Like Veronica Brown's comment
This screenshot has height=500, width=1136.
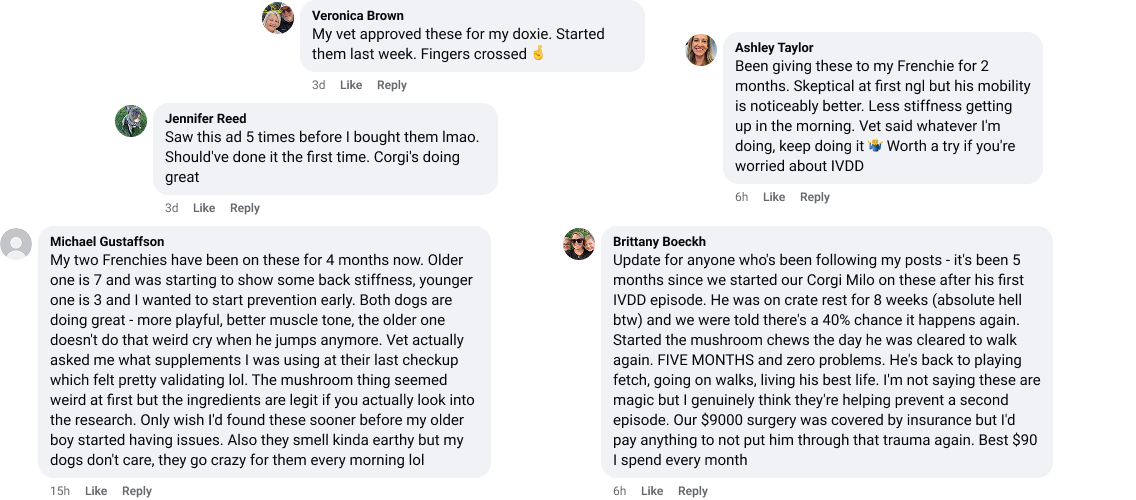pyautogui.click(x=350, y=85)
